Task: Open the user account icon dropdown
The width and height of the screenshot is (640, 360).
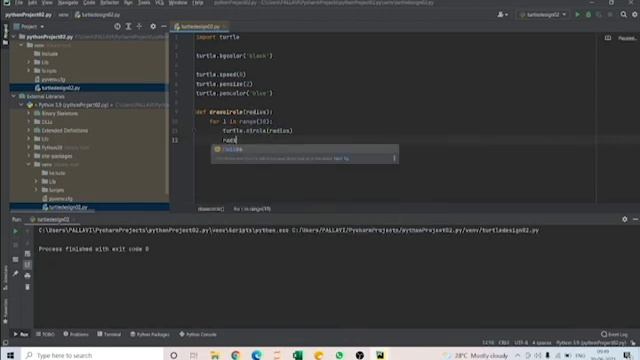Action: [x=502, y=15]
